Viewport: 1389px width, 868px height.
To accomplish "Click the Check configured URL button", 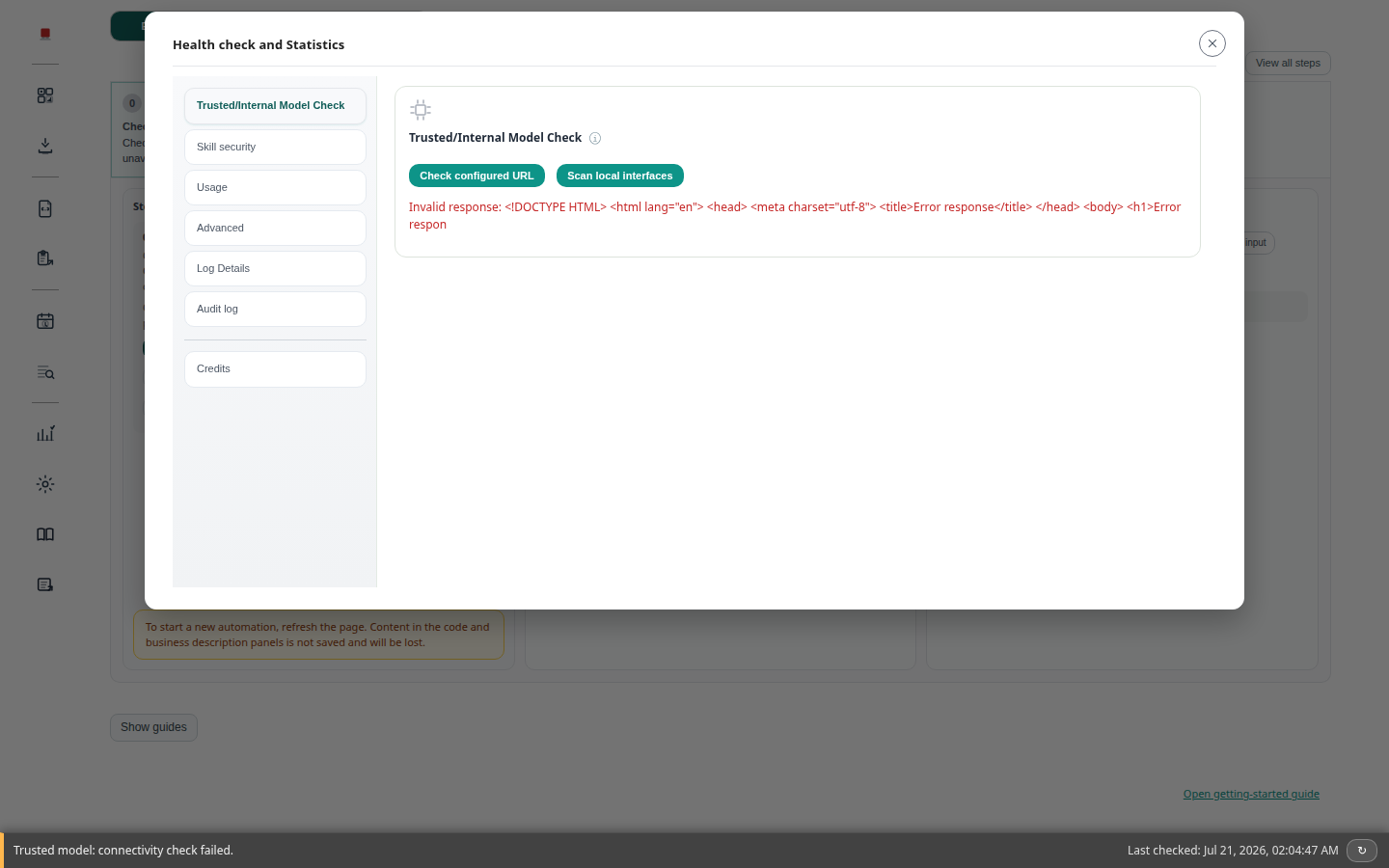I will [477, 176].
